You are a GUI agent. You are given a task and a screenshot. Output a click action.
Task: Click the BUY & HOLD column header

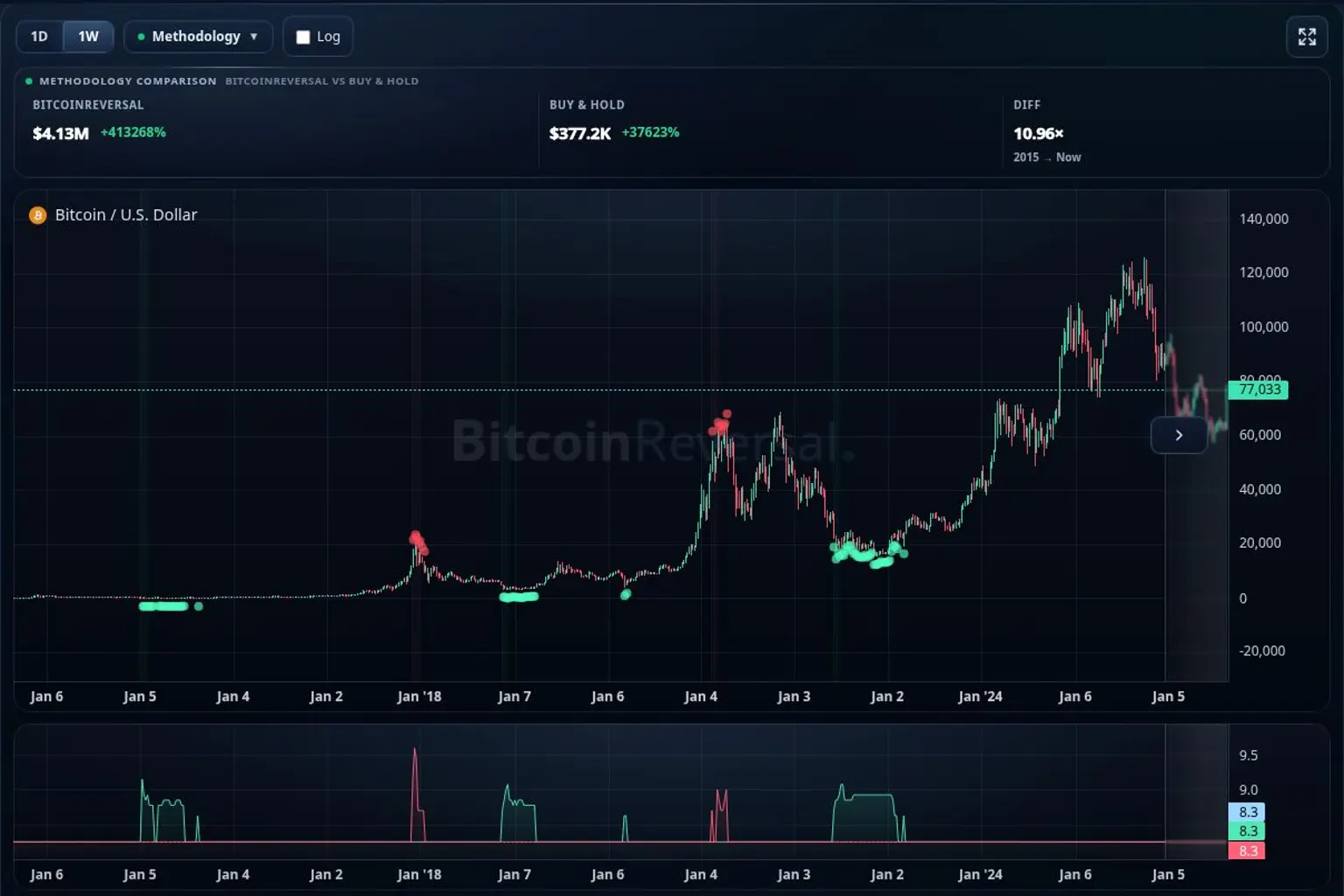tap(587, 105)
